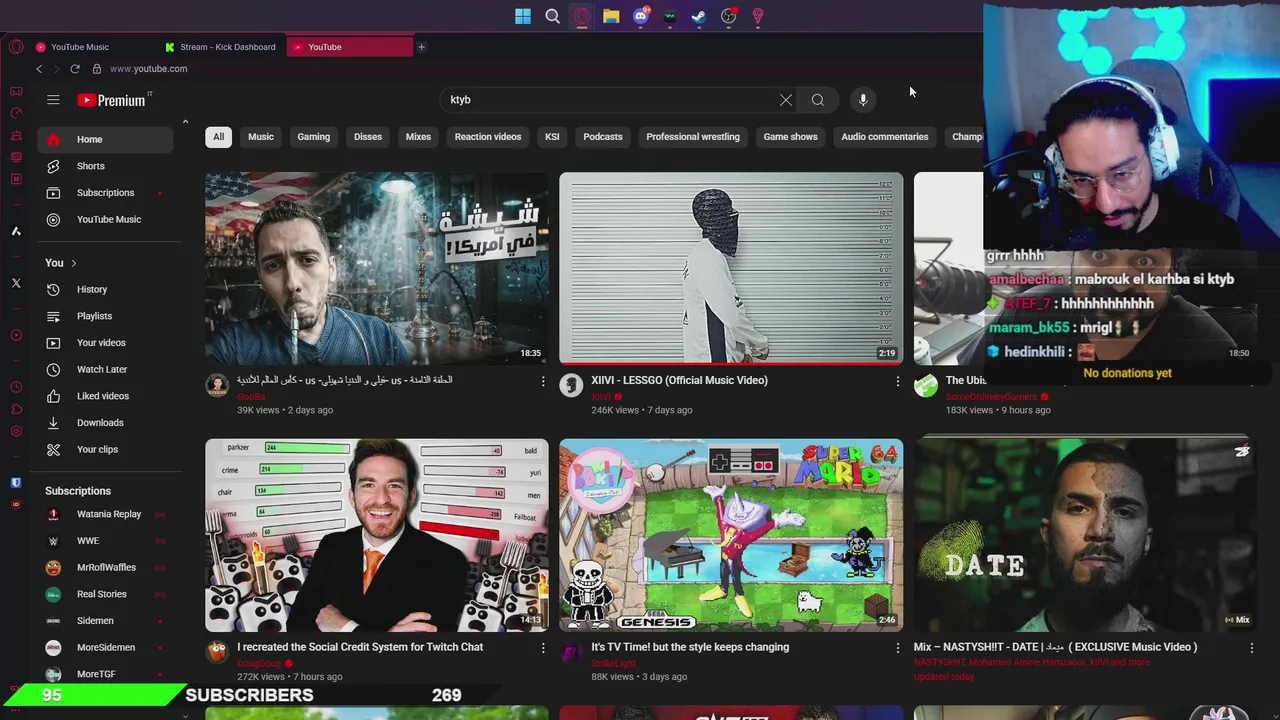Select the All filter chip
Viewport: 1280px width, 720px height.
pyautogui.click(x=218, y=137)
